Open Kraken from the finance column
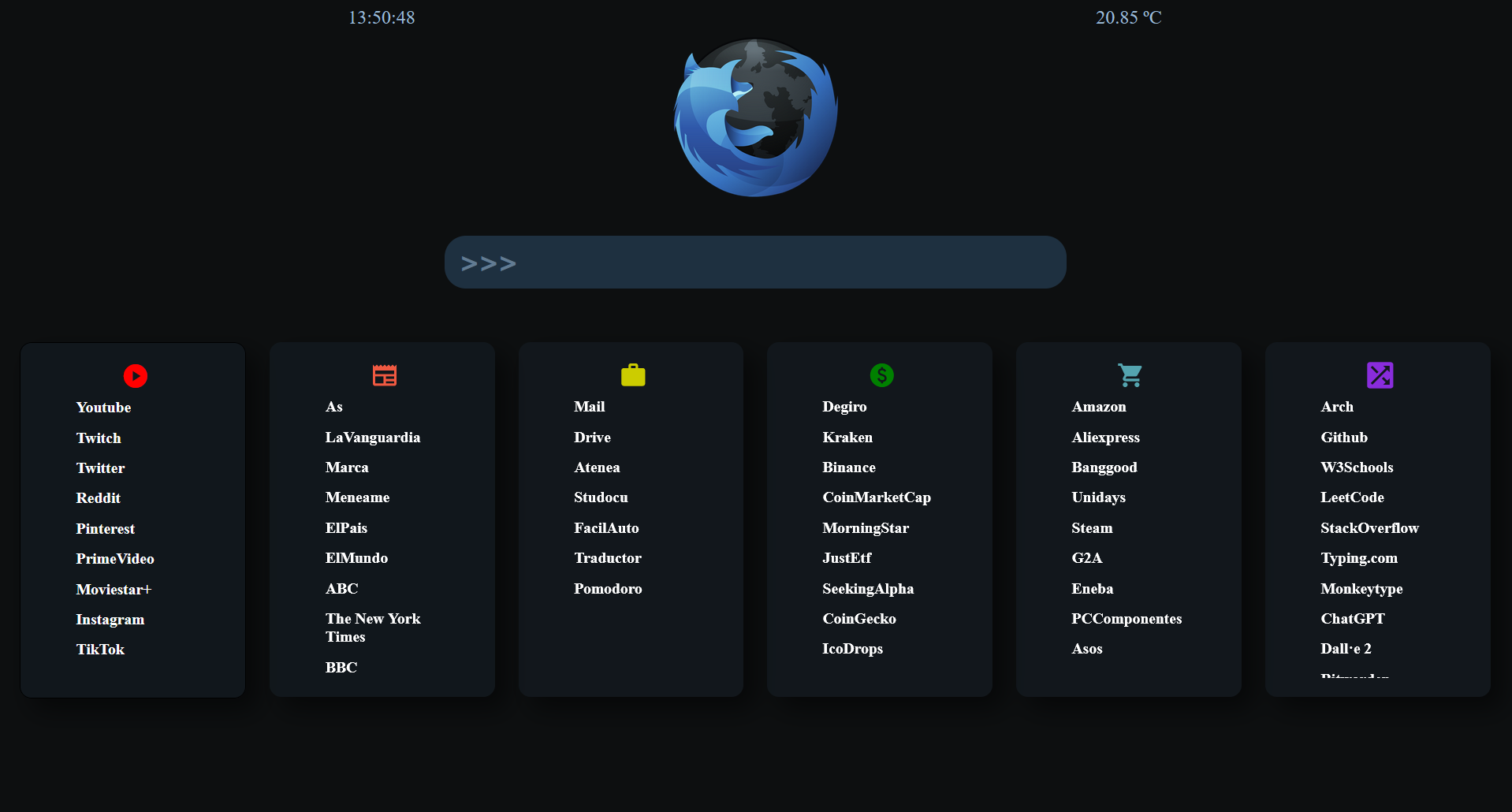 pyautogui.click(x=847, y=438)
